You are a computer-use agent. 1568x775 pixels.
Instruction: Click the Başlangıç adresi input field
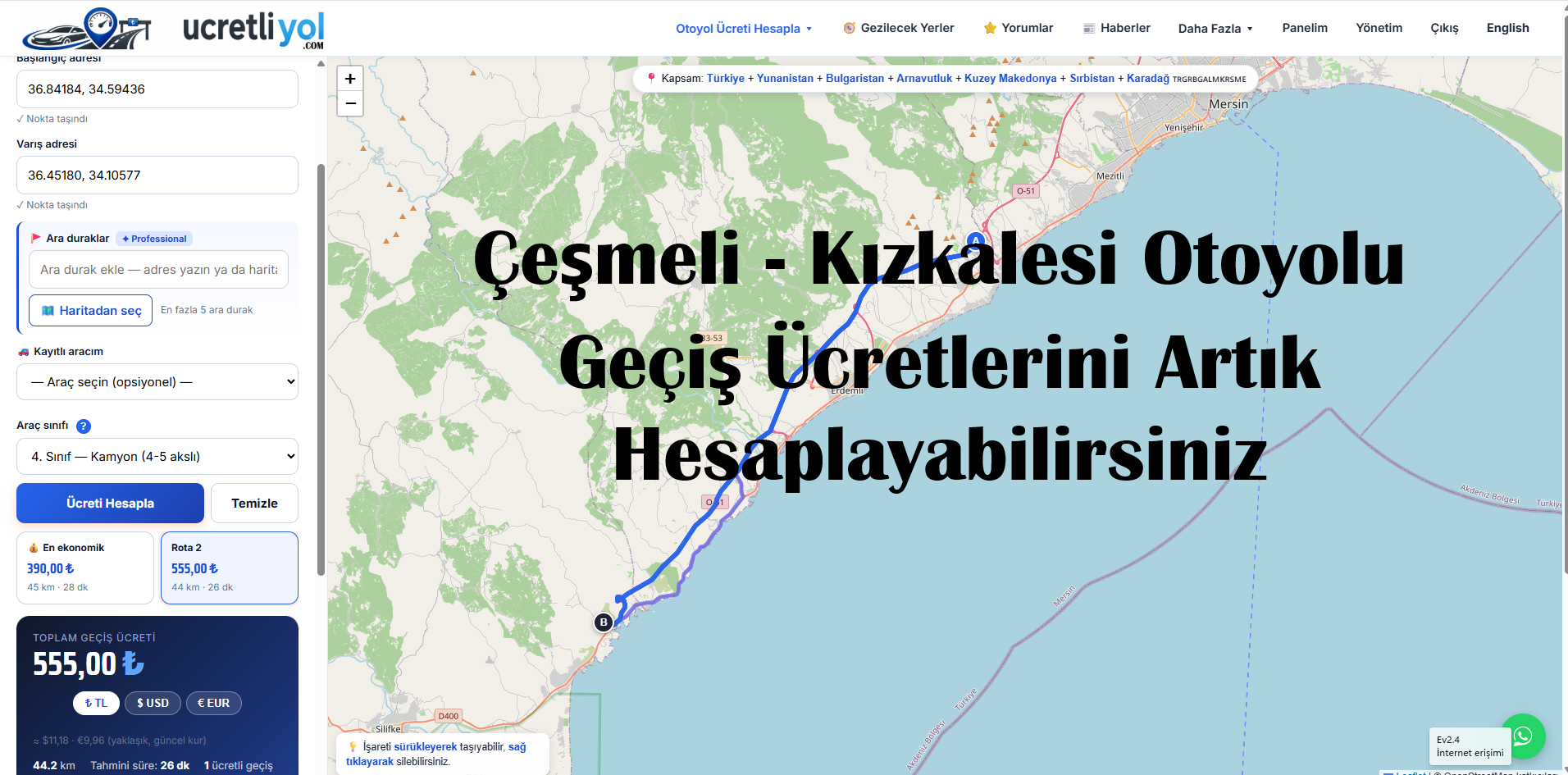point(157,89)
